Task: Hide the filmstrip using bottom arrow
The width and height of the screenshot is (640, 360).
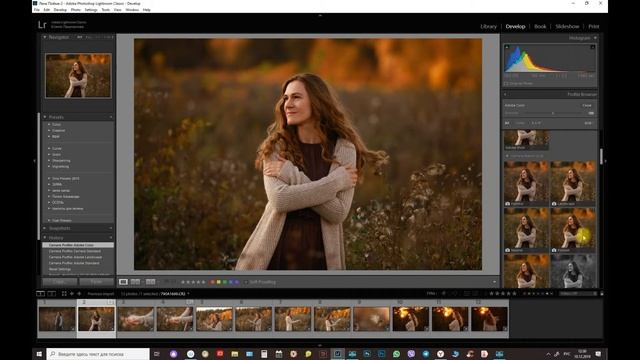Action: point(320,345)
